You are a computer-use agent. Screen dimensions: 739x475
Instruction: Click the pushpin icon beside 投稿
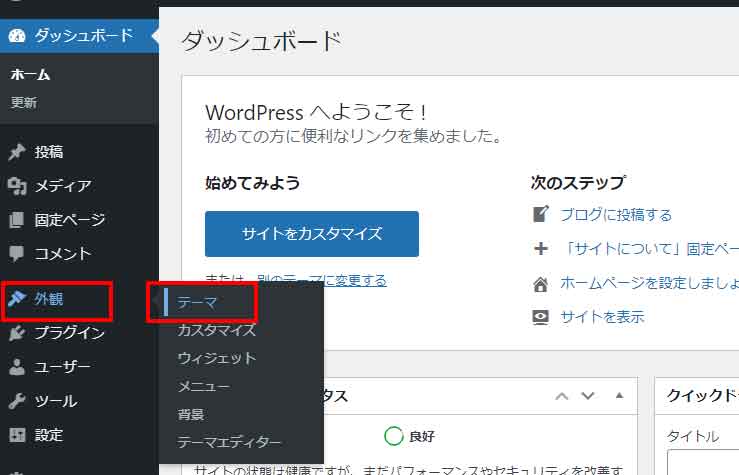tap(17, 152)
